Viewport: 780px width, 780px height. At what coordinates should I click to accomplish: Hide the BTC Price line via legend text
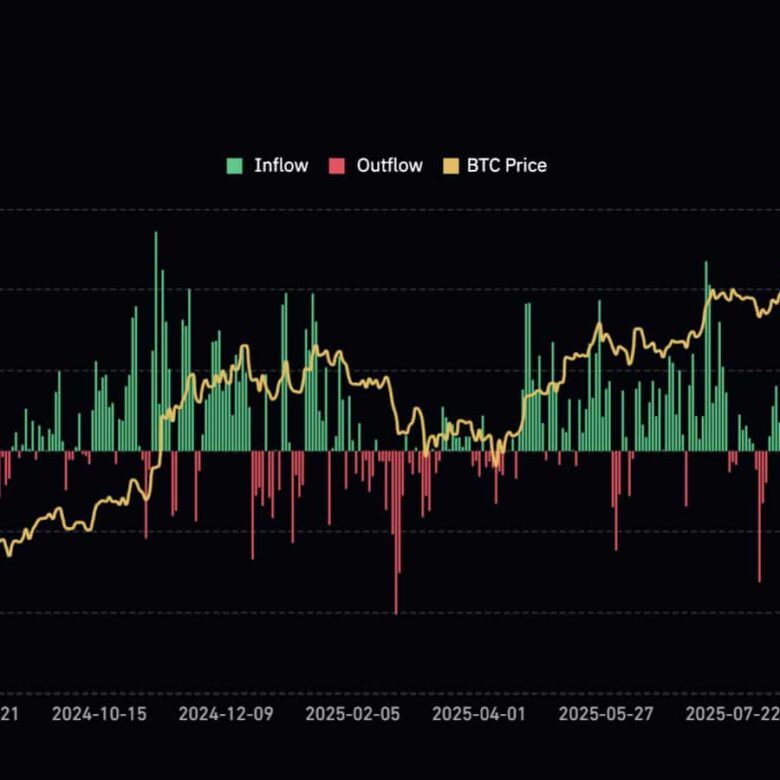click(506, 166)
